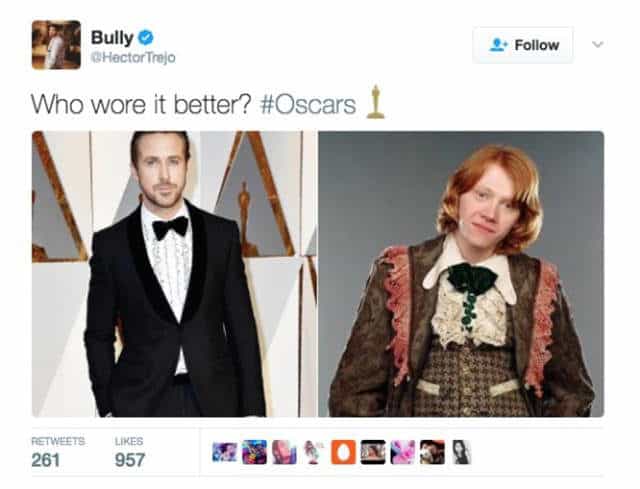Image resolution: width=640 pixels, height=489 pixels.
Task: Open the #Oscars hashtag link
Action: click(x=308, y=105)
